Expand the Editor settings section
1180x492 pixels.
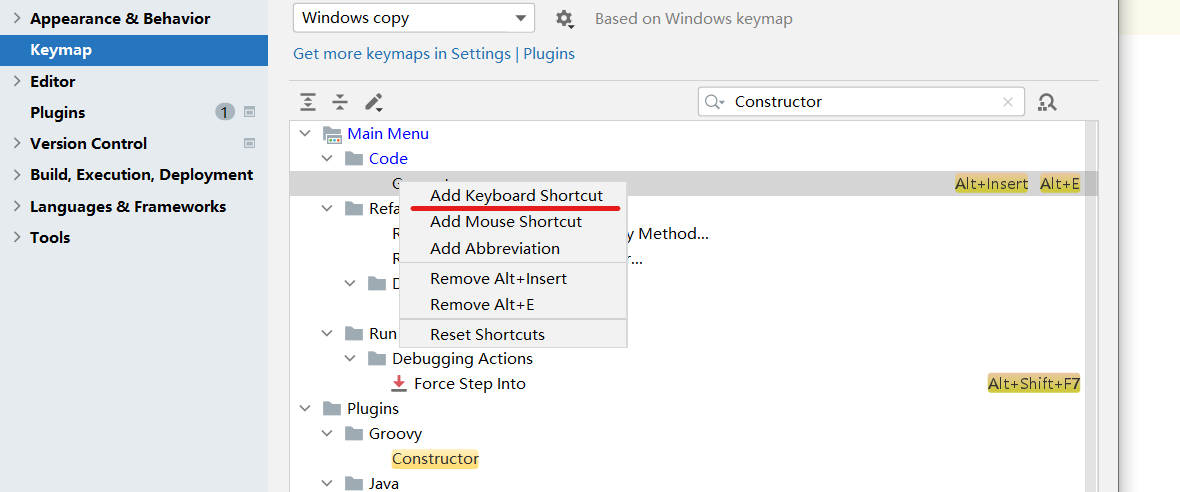(x=17, y=81)
